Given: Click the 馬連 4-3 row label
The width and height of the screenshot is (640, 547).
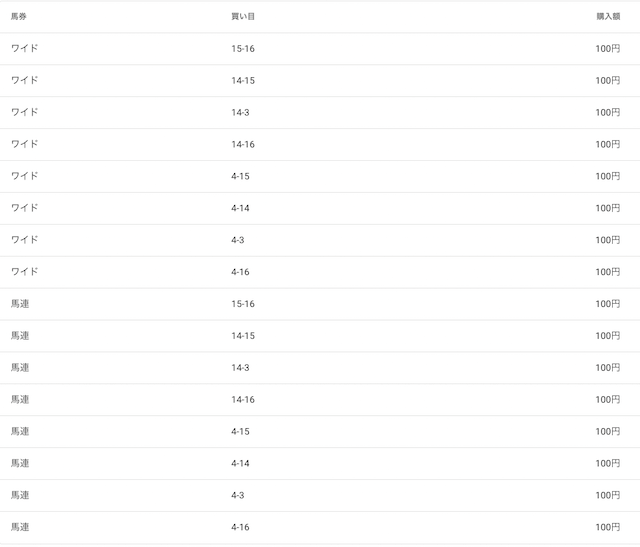Looking at the screenshot, I should (x=20, y=495).
